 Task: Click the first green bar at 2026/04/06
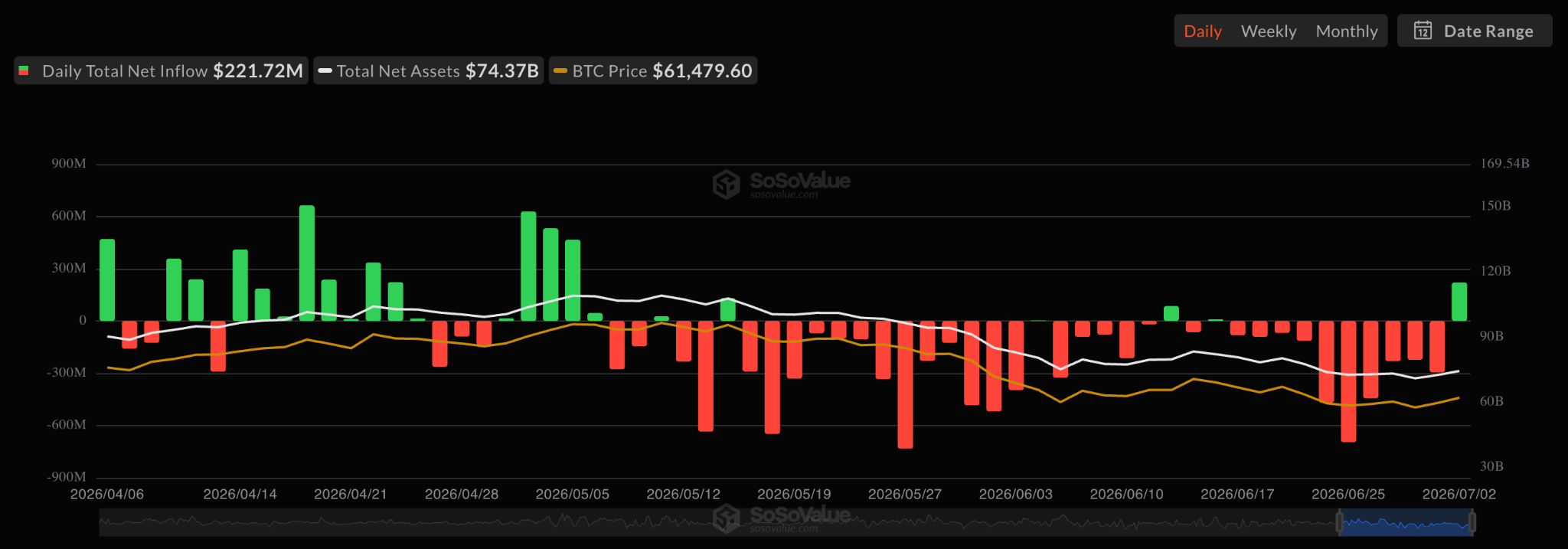pos(107,280)
